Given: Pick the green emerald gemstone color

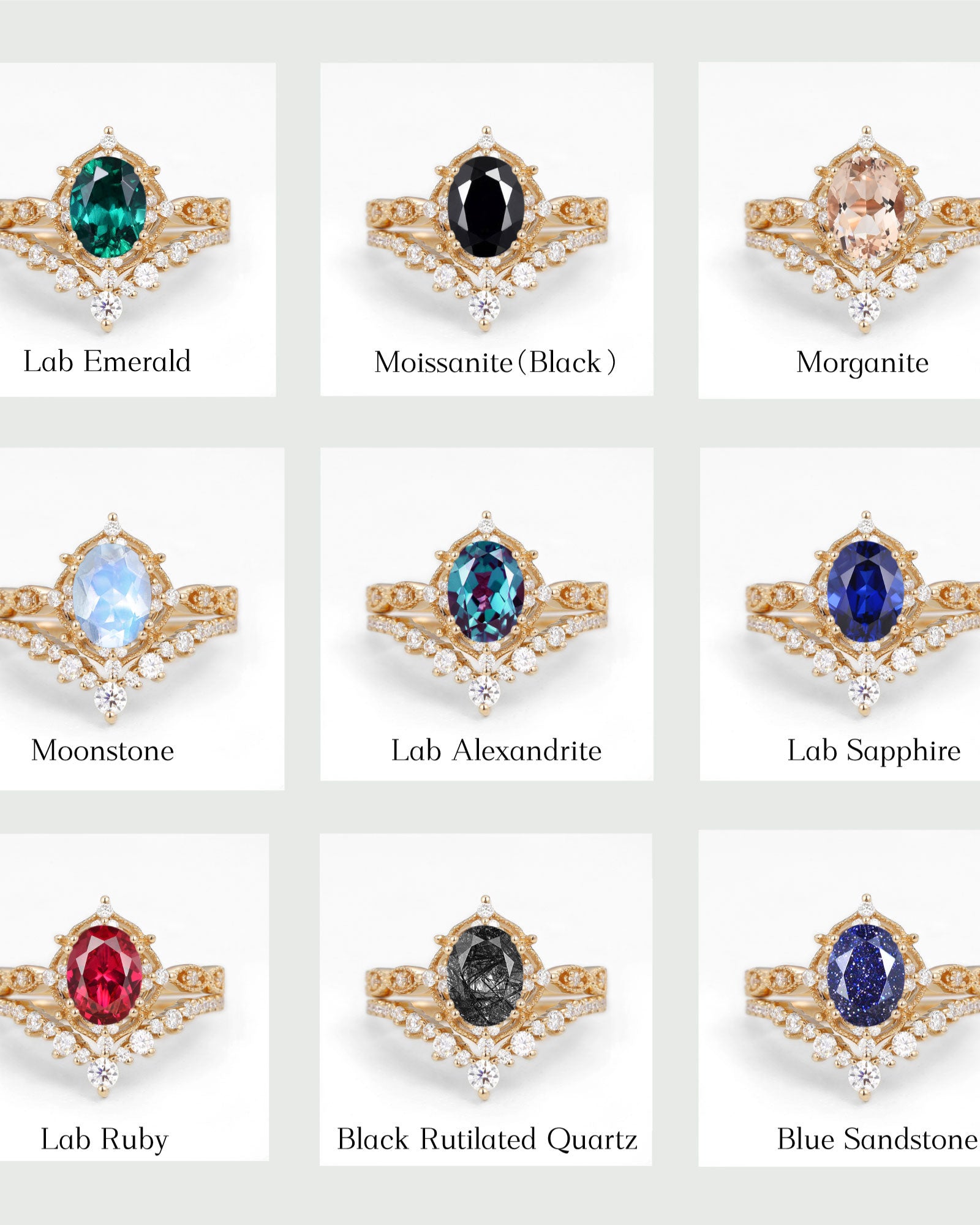Looking at the screenshot, I should (x=108, y=206).
